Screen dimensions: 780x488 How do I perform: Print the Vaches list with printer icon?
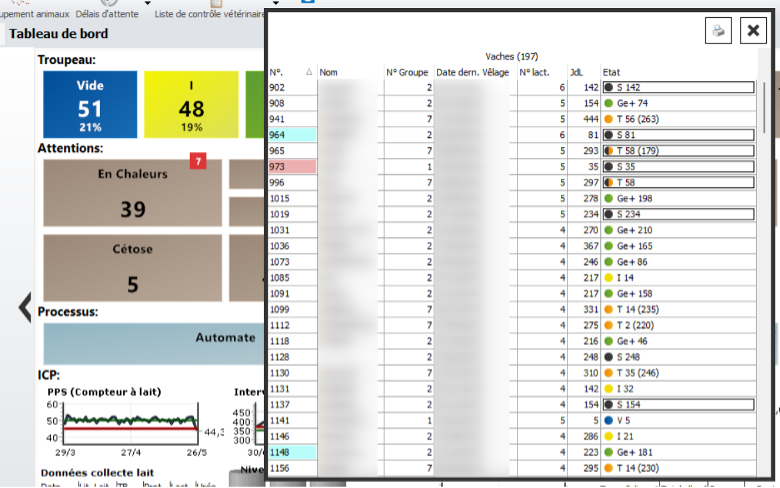coord(718,31)
